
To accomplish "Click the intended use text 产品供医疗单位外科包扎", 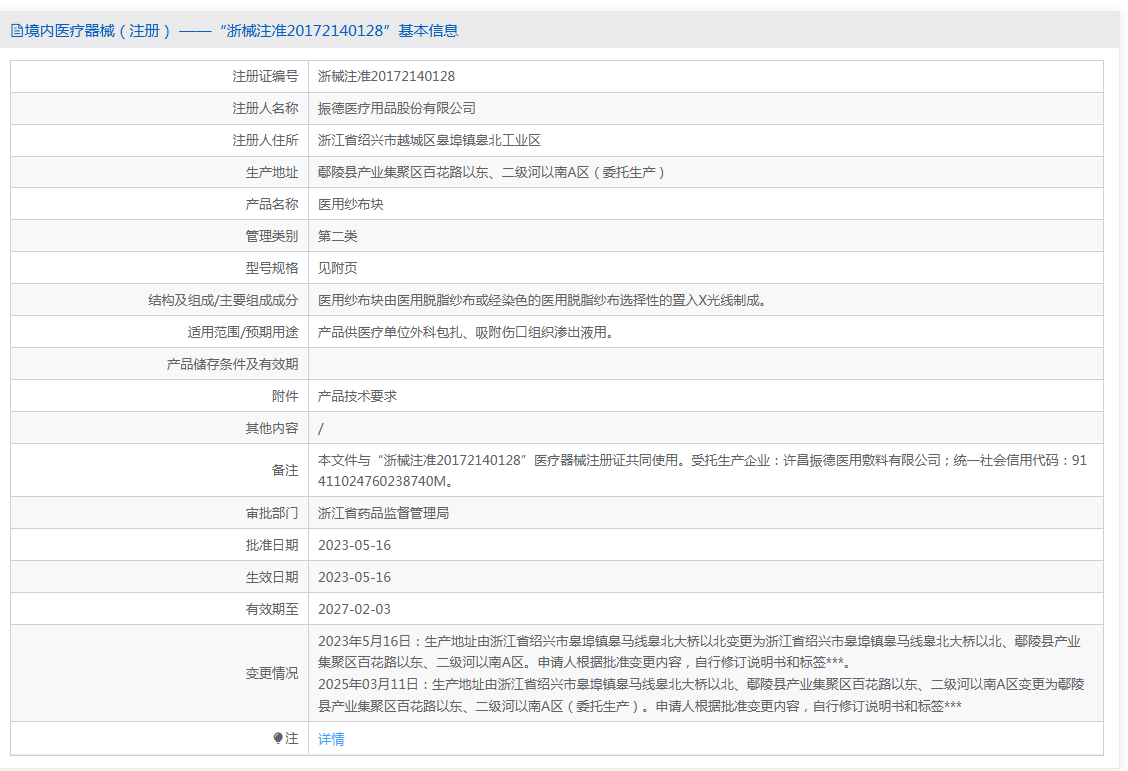I will [465, 332].
